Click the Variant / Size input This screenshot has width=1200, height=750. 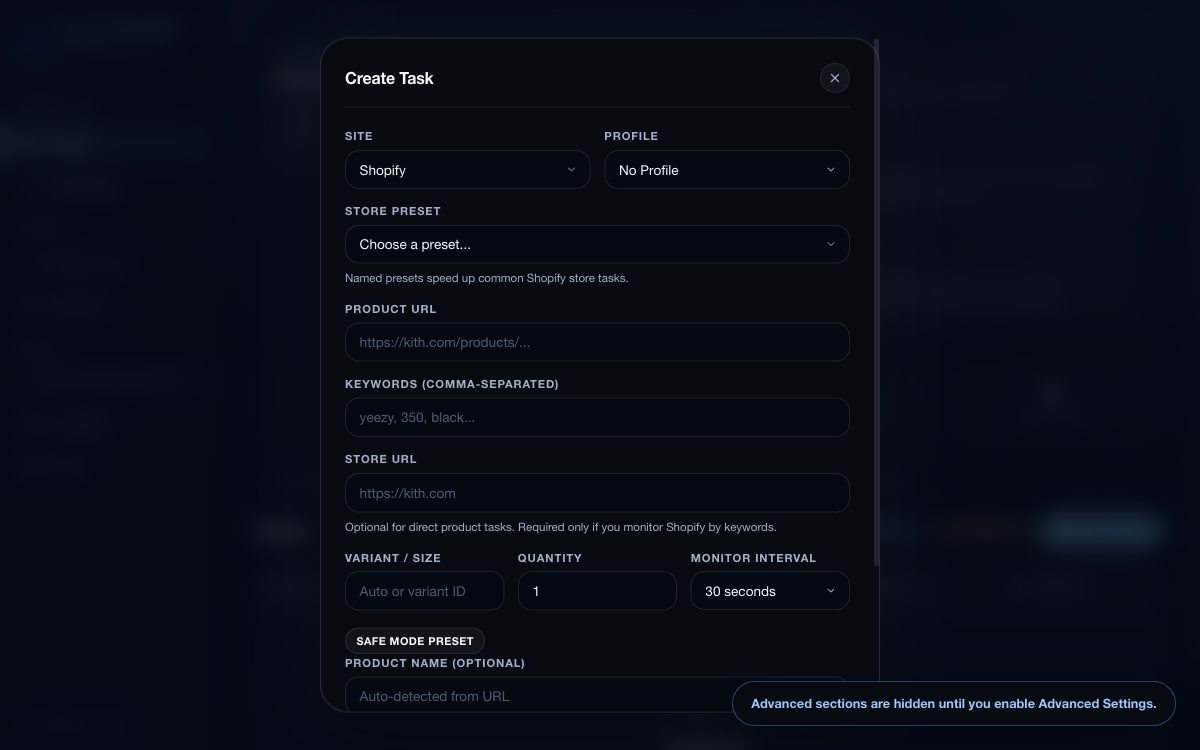[424, 591]
